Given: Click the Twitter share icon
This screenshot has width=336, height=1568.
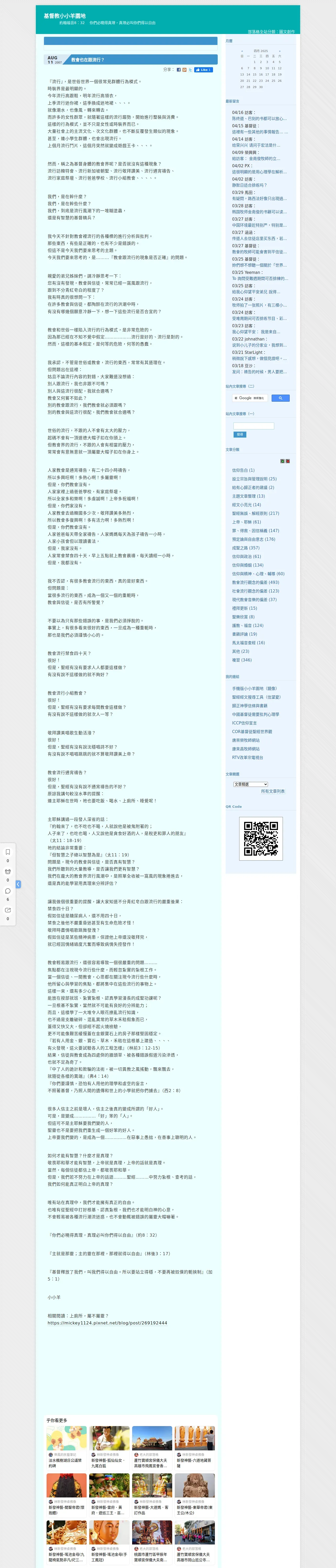Looking at the screenshot, I should click(190, 70).
